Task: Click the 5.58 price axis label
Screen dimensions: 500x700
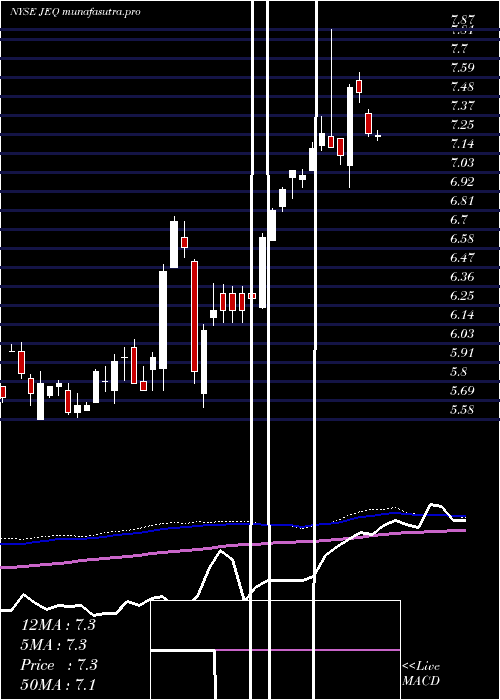Action: pyautogui.click(x=462, y=410)
